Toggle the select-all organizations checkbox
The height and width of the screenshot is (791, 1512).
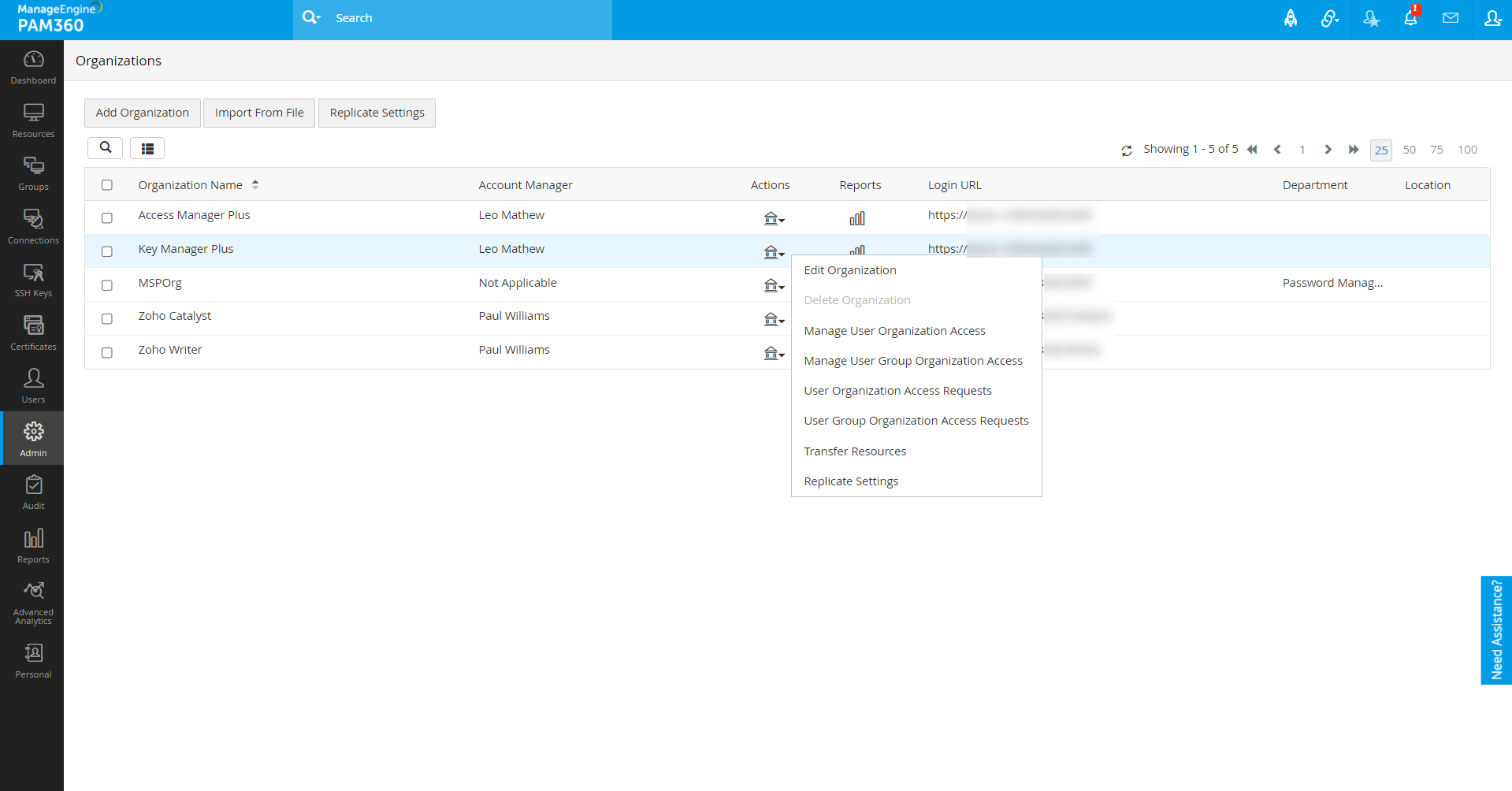pos(107,185)
